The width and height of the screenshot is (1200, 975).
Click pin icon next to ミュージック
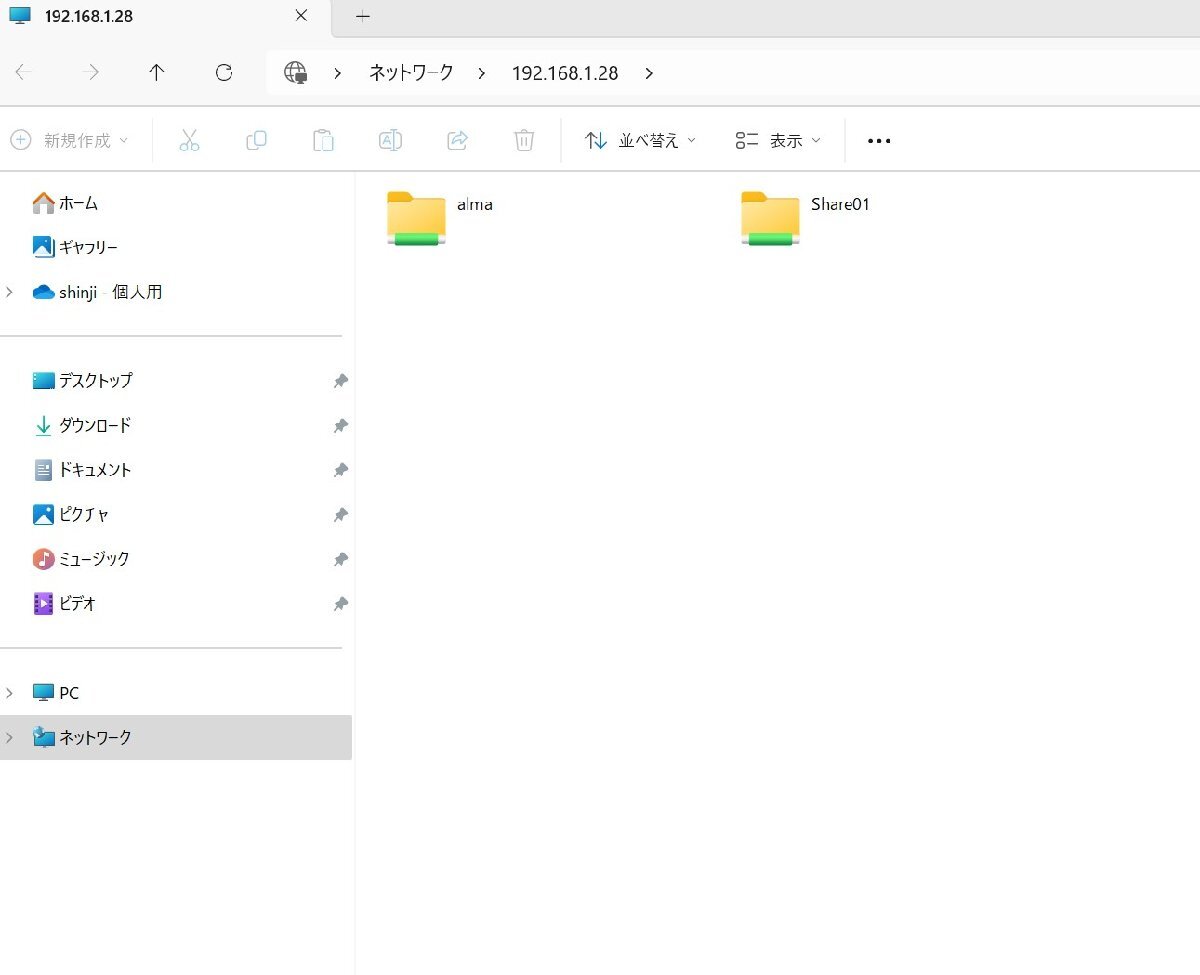click(x=341, y=559)
